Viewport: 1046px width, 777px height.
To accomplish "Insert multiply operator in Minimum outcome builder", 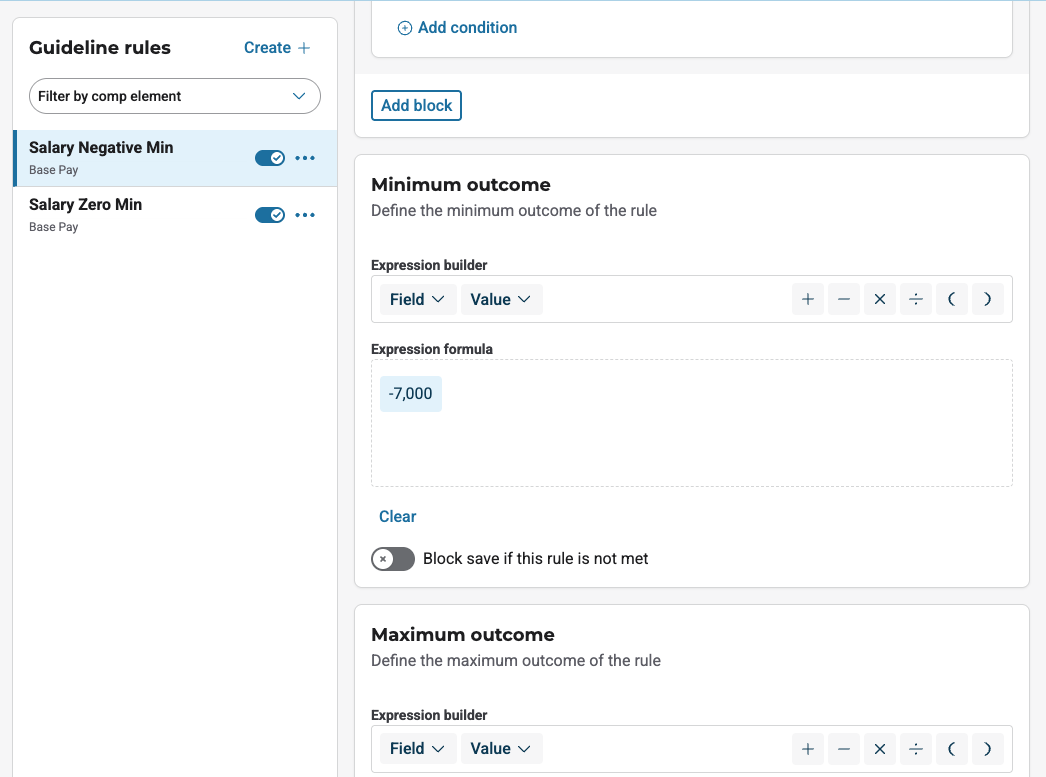I will (879, 299).
